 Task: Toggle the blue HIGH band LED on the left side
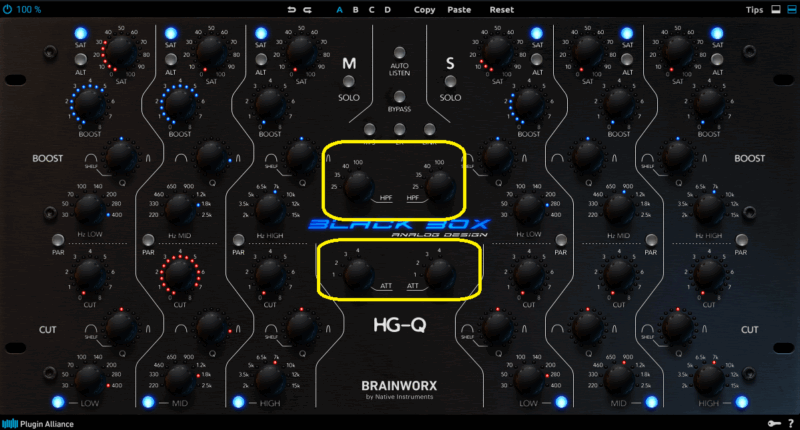[x=238, y=402]
